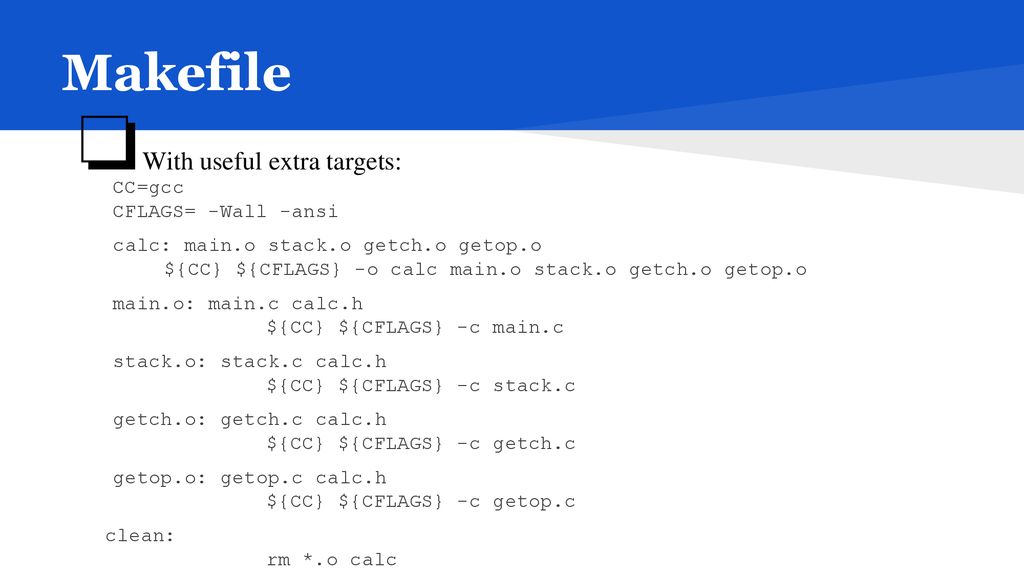
Task: Click the Makefile slide title
Action: point(176,72)
